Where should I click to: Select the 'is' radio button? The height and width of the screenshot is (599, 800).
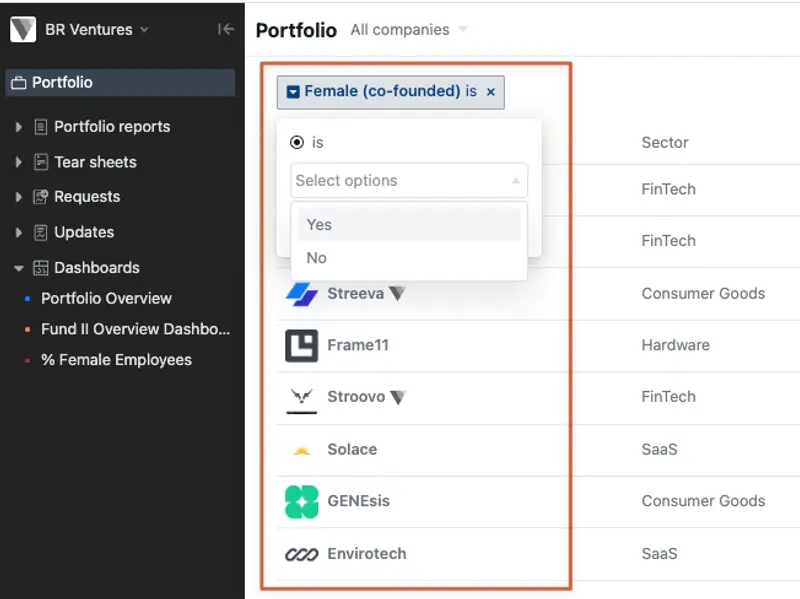pyautogui.click(x=296, y=142)
